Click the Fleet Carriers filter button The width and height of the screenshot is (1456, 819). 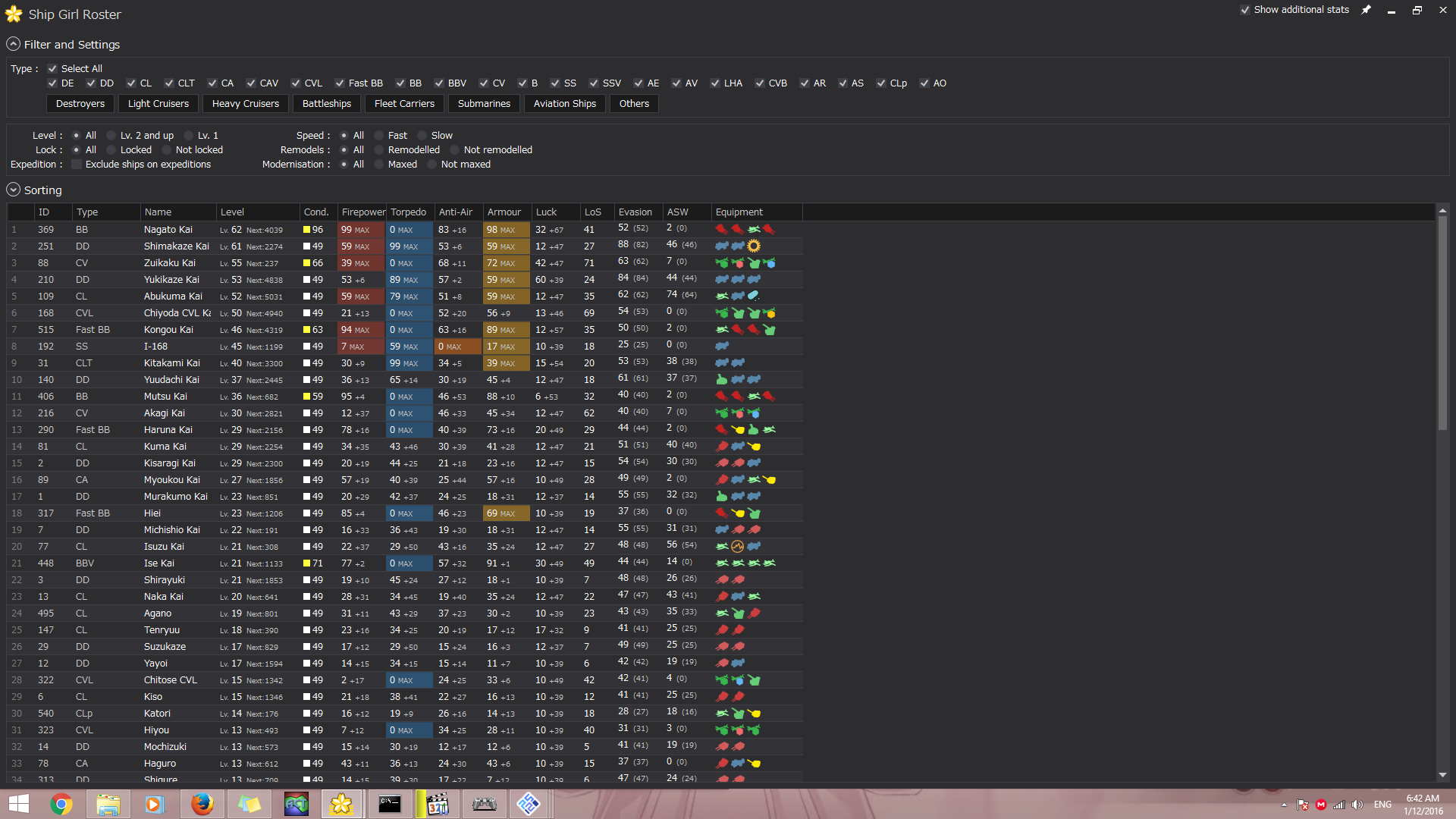pos(404,104)
